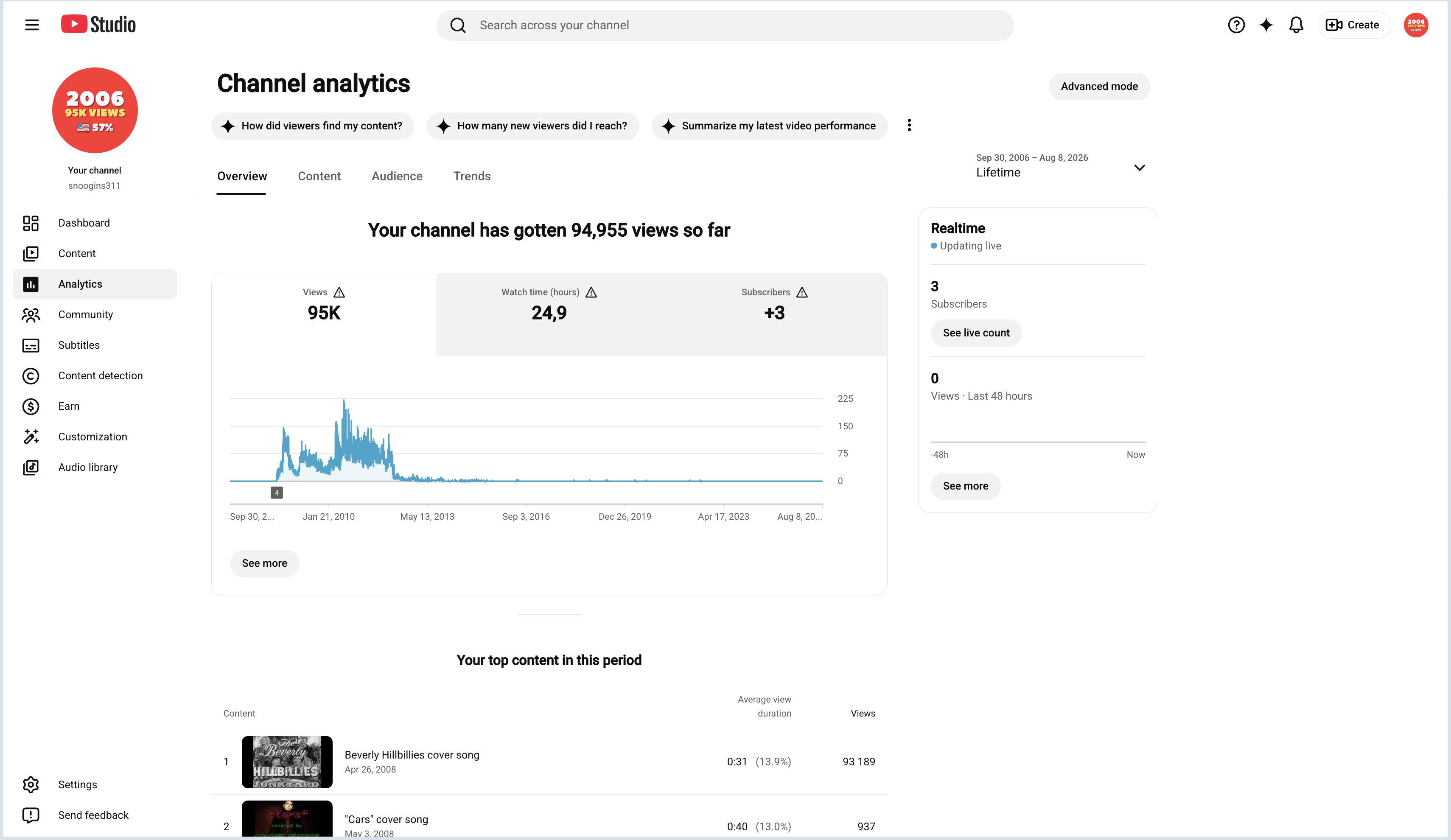Click the Advanced mode button

pos(1098,87)
